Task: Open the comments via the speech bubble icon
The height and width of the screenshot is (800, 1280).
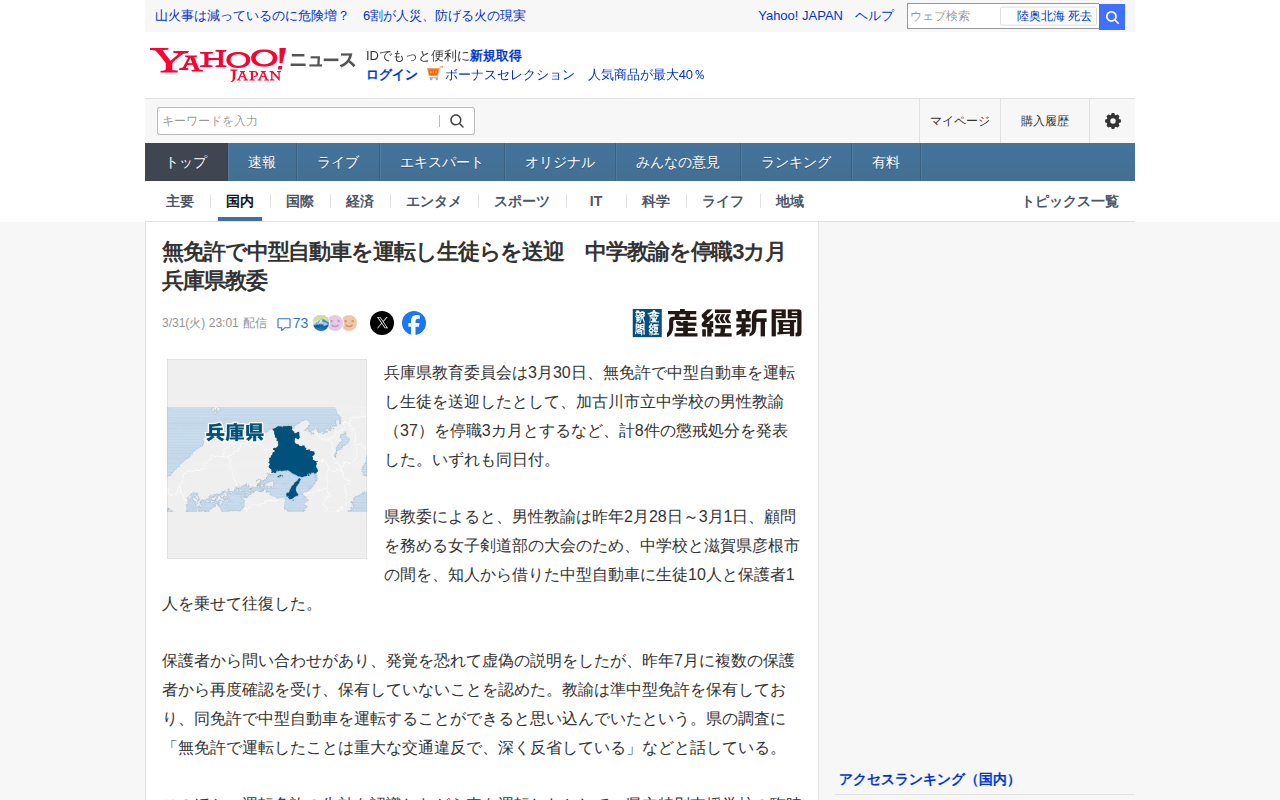Action: tap(284, 324)
